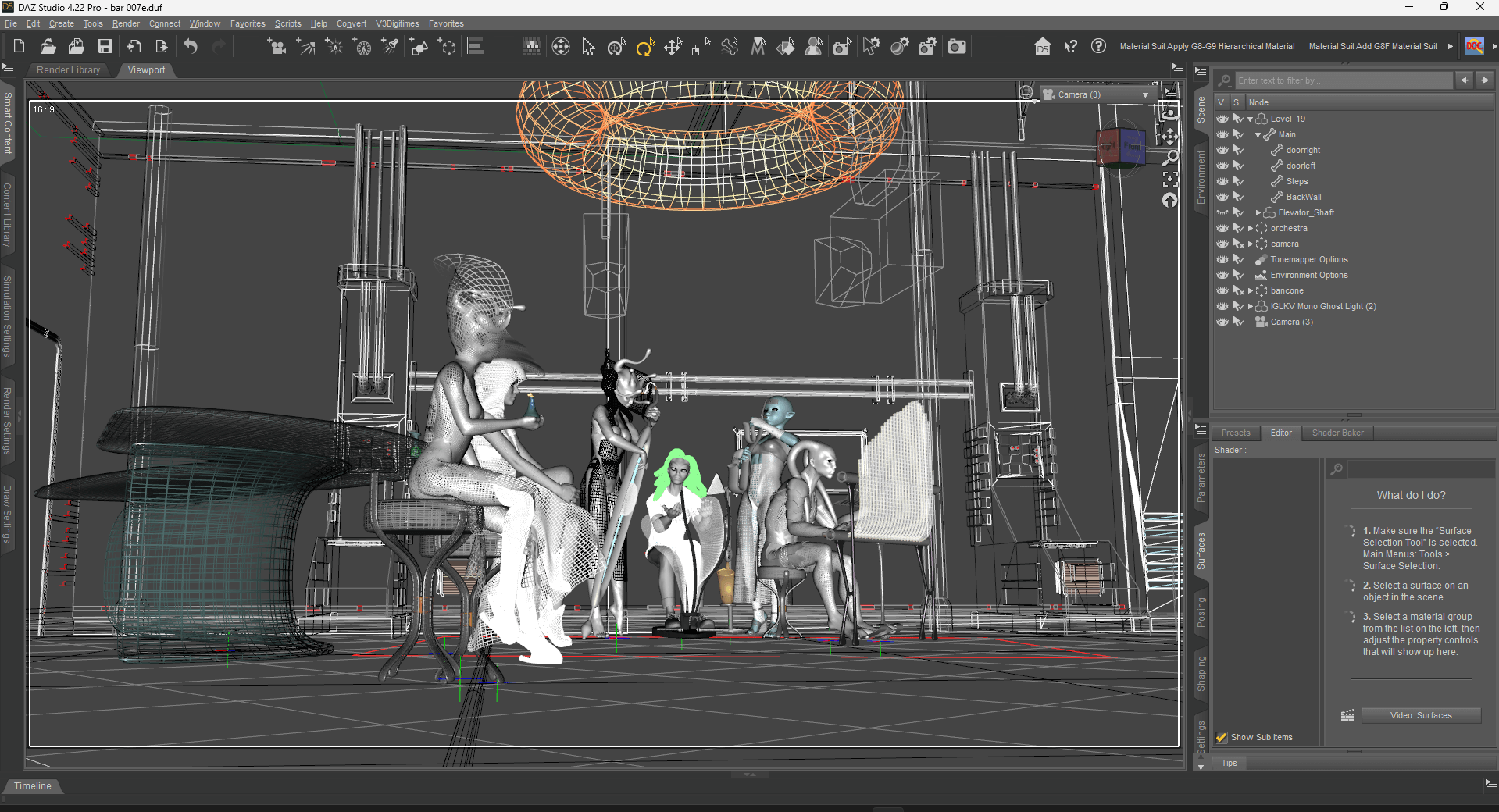Switch to the Render Library tab
This screenshot has width=1499, height=812.
coord(69,70)
